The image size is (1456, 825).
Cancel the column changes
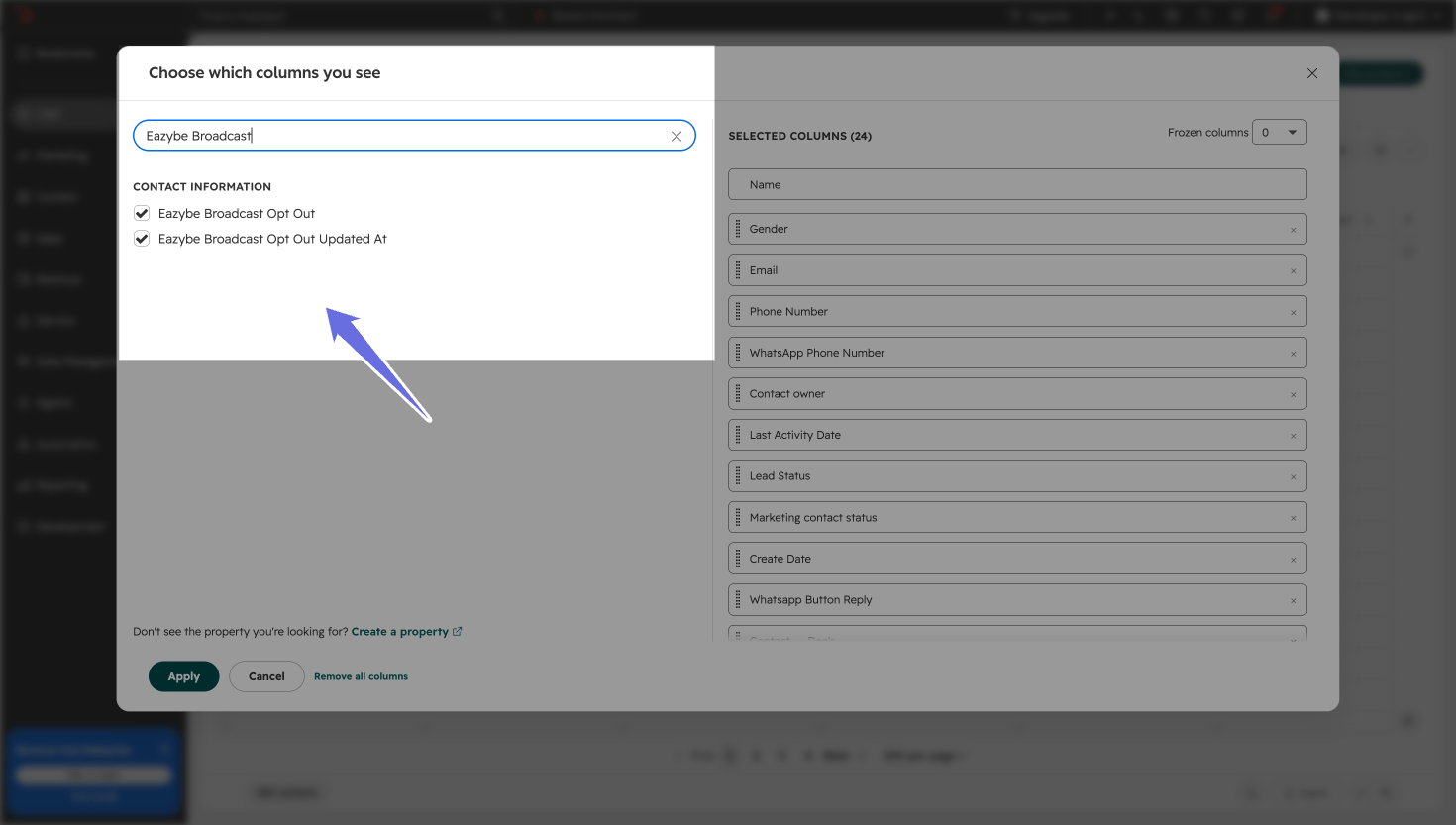click(266, 676)
